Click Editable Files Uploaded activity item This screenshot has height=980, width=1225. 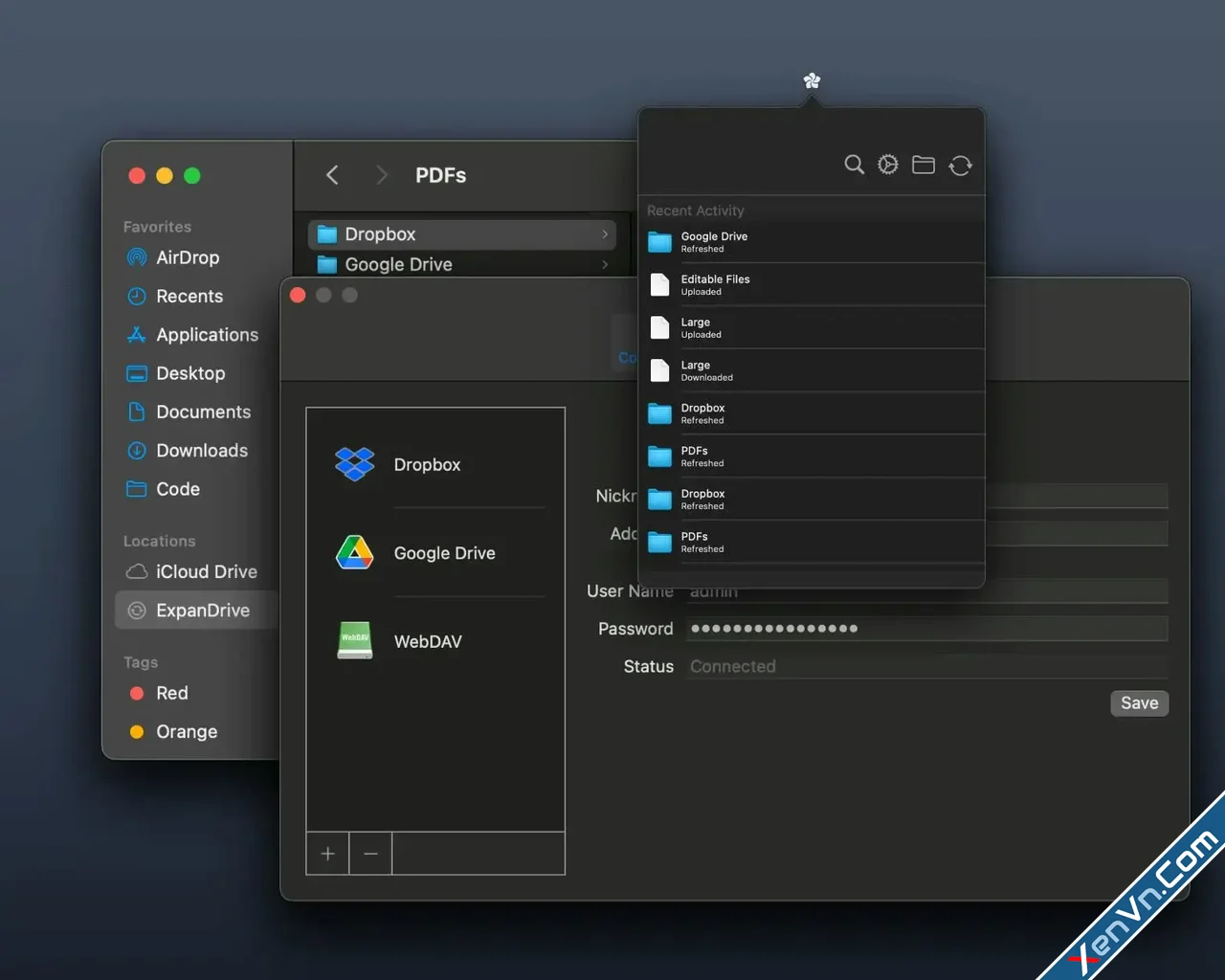coord(812,285)
